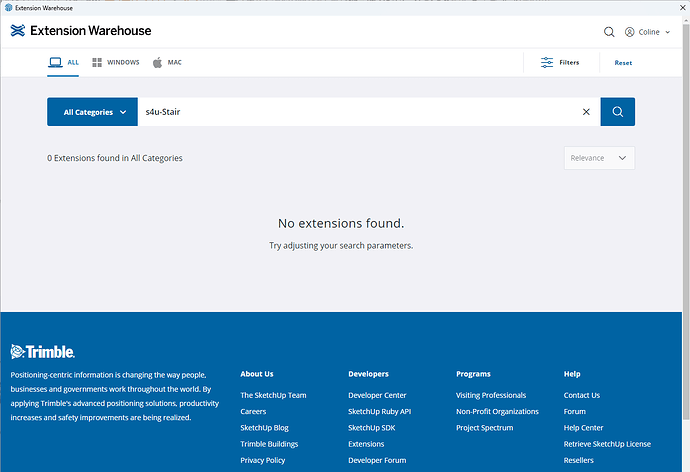This screenshot has width=690, height=472.
Task: Open SketchUp Ruby API link
Action: tap(379, 411)
